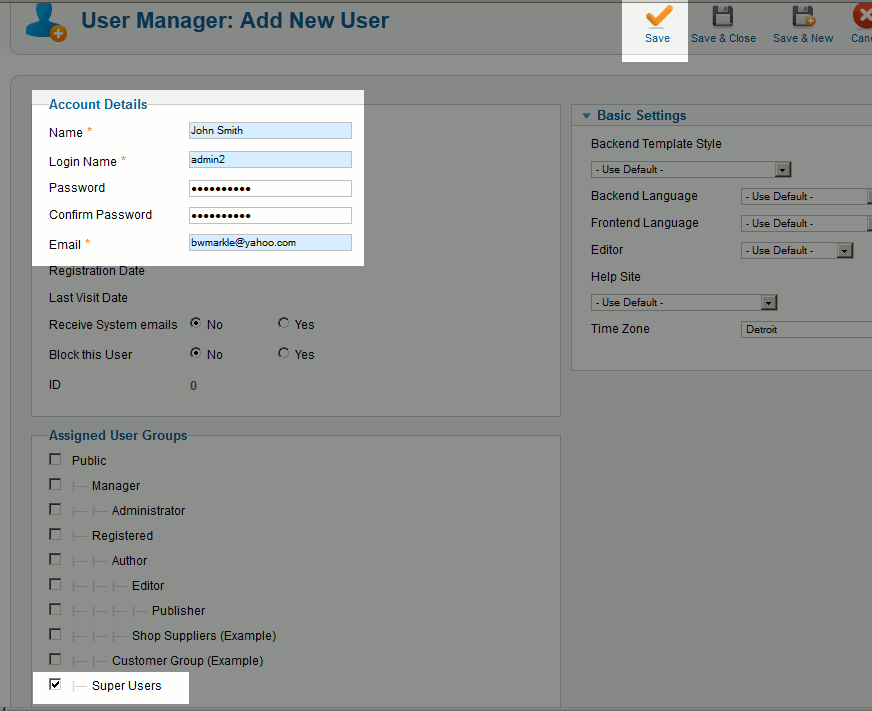
Task: Open the Editor dropdown
Action: pyautogui.click(x=797, y=251)
